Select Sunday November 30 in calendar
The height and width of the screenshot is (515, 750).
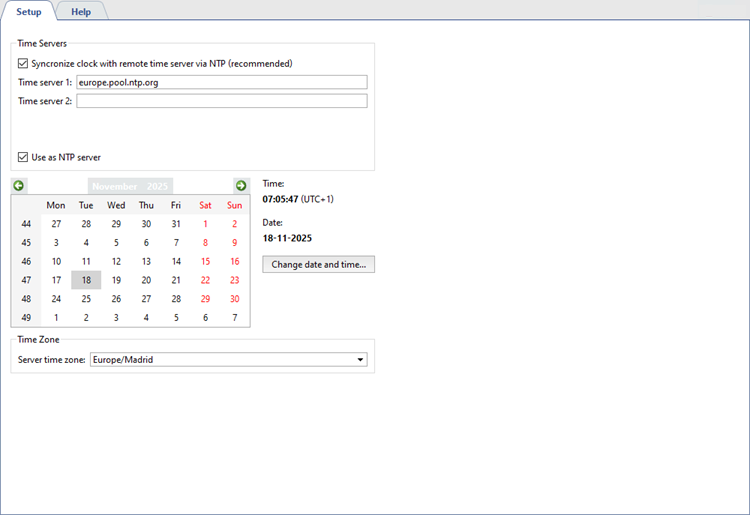[x=235, y=299]
